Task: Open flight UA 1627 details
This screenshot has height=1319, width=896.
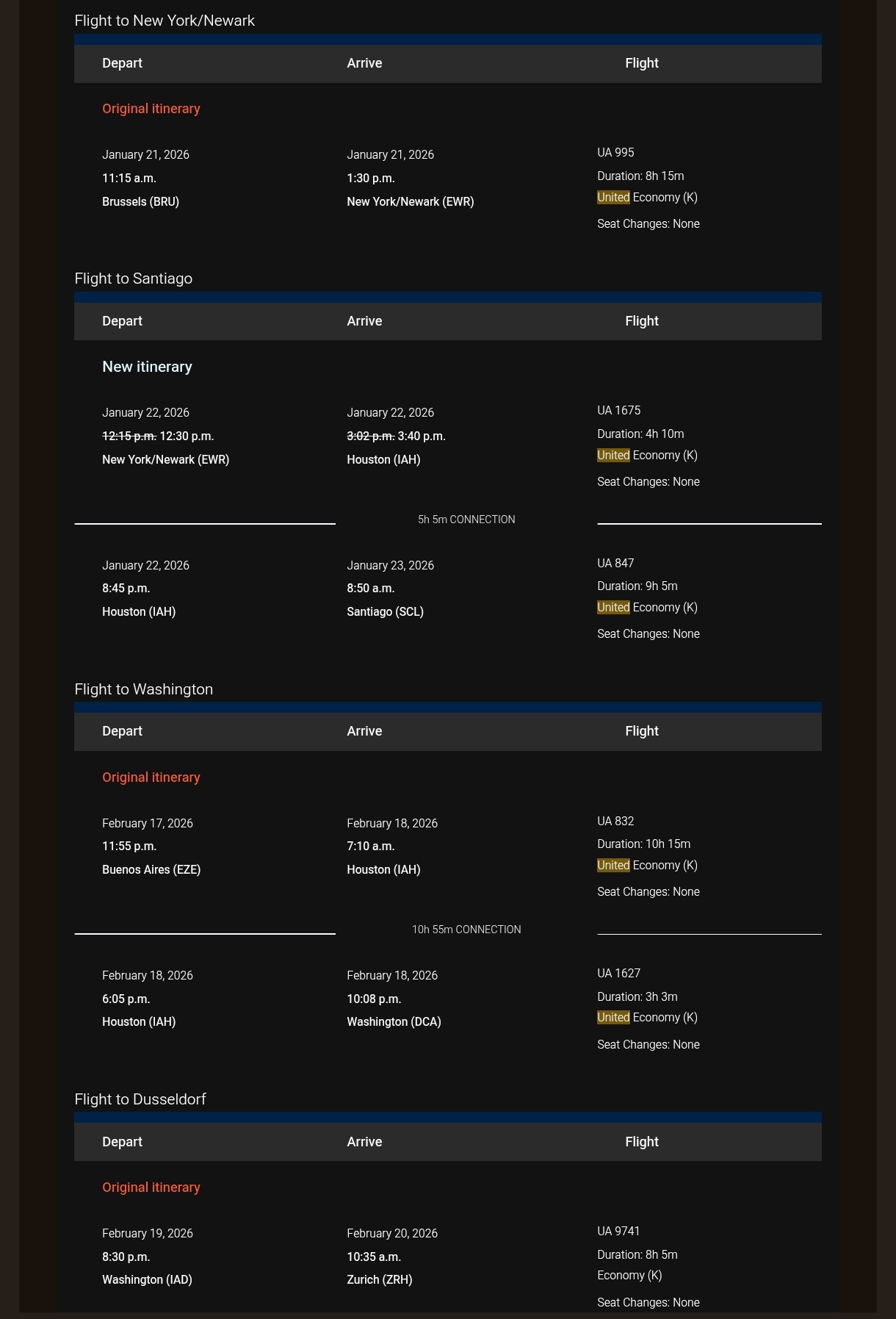Action: [x=618, y=974]
